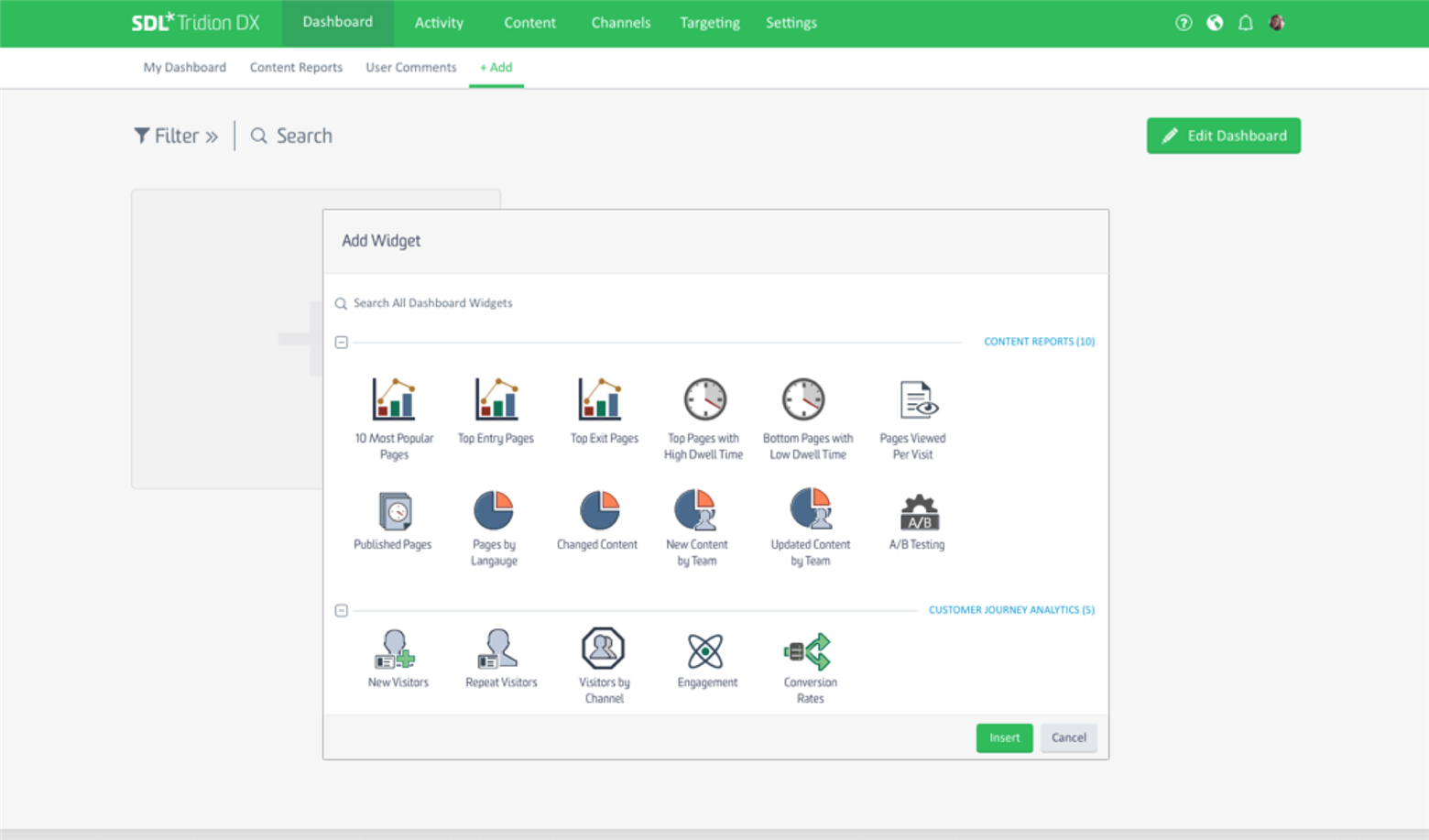Open the Content menu
1429x840 pixels.
[529, 23]
